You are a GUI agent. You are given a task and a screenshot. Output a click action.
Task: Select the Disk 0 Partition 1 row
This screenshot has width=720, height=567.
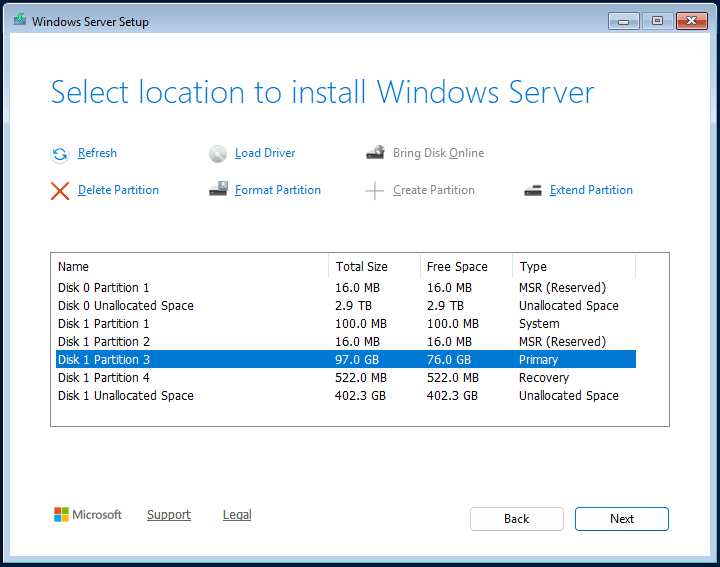346,287
